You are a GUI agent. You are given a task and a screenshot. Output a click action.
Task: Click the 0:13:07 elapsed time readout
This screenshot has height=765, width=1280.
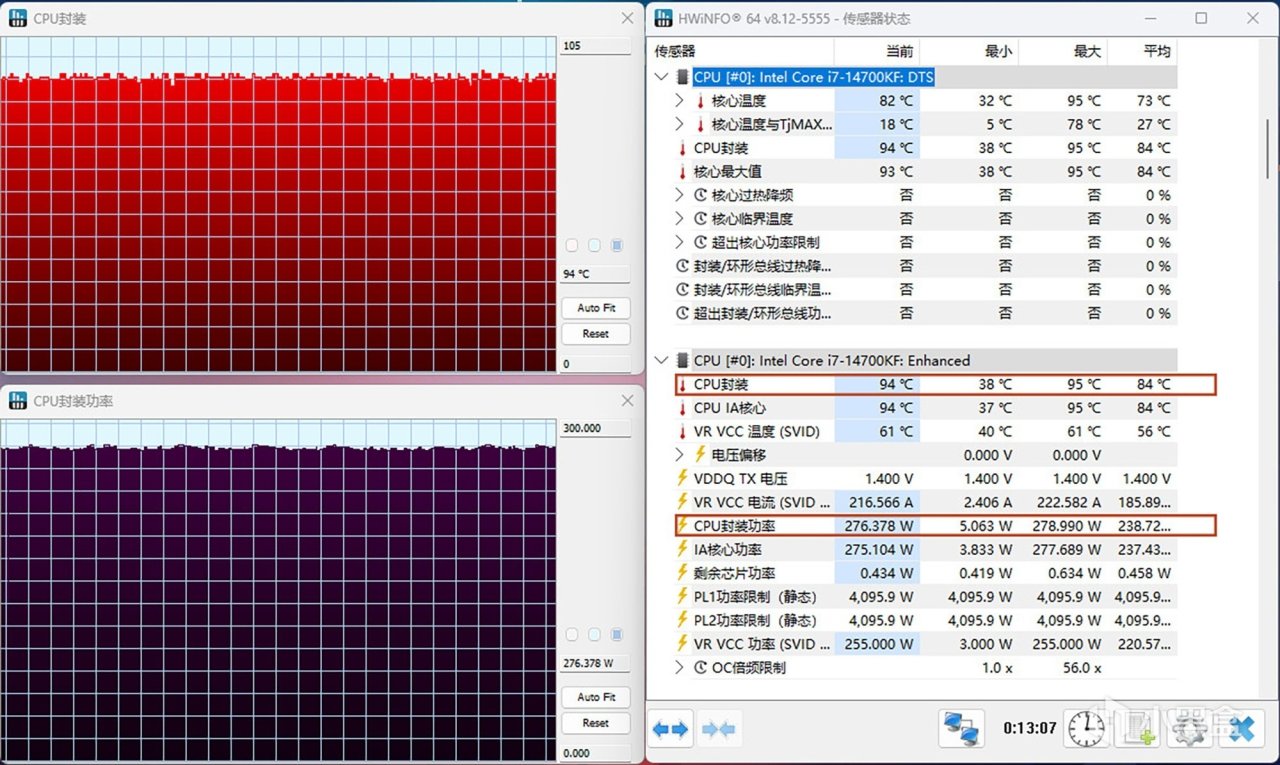[x=1029, y=728]
